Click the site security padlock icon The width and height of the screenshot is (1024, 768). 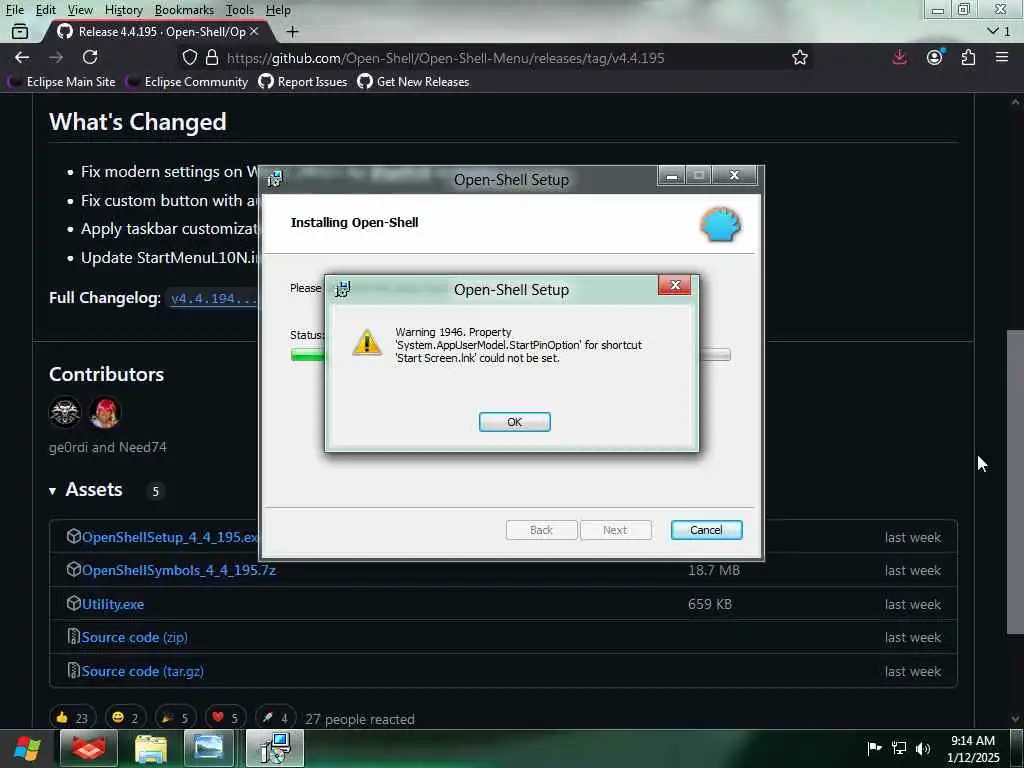(212, 57)
